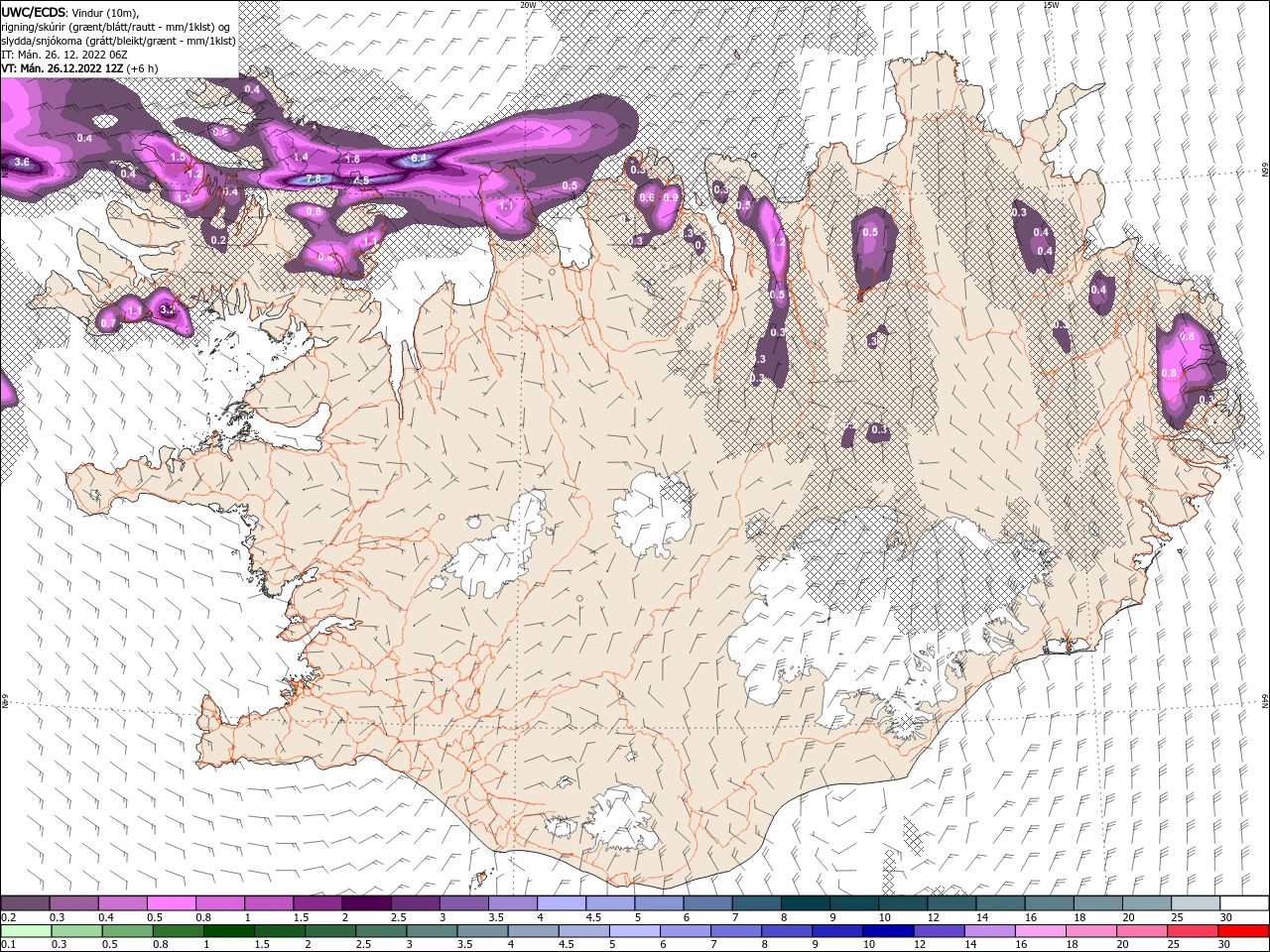
Task: Pick the dark green 1 swatch in the rain legend
Action: [229, 930]
